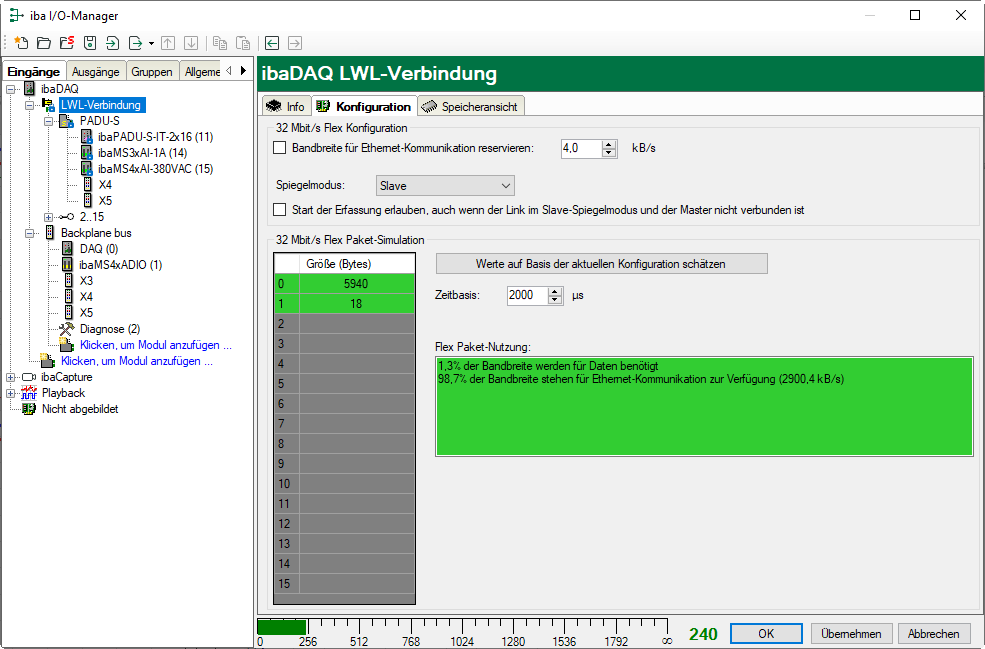The image size is (985, 649).
Task: Select the ibaDAQ device icon
Action: tap(29, 89)
